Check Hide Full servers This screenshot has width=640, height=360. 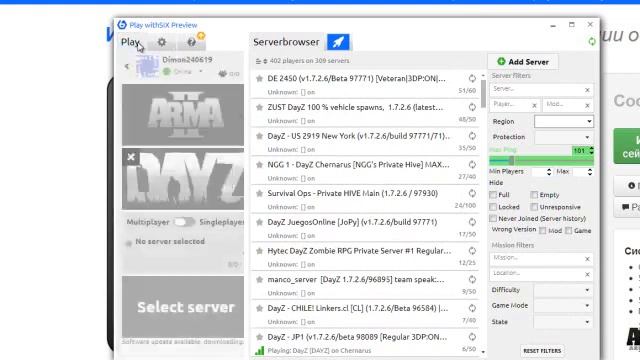point(493,195)
